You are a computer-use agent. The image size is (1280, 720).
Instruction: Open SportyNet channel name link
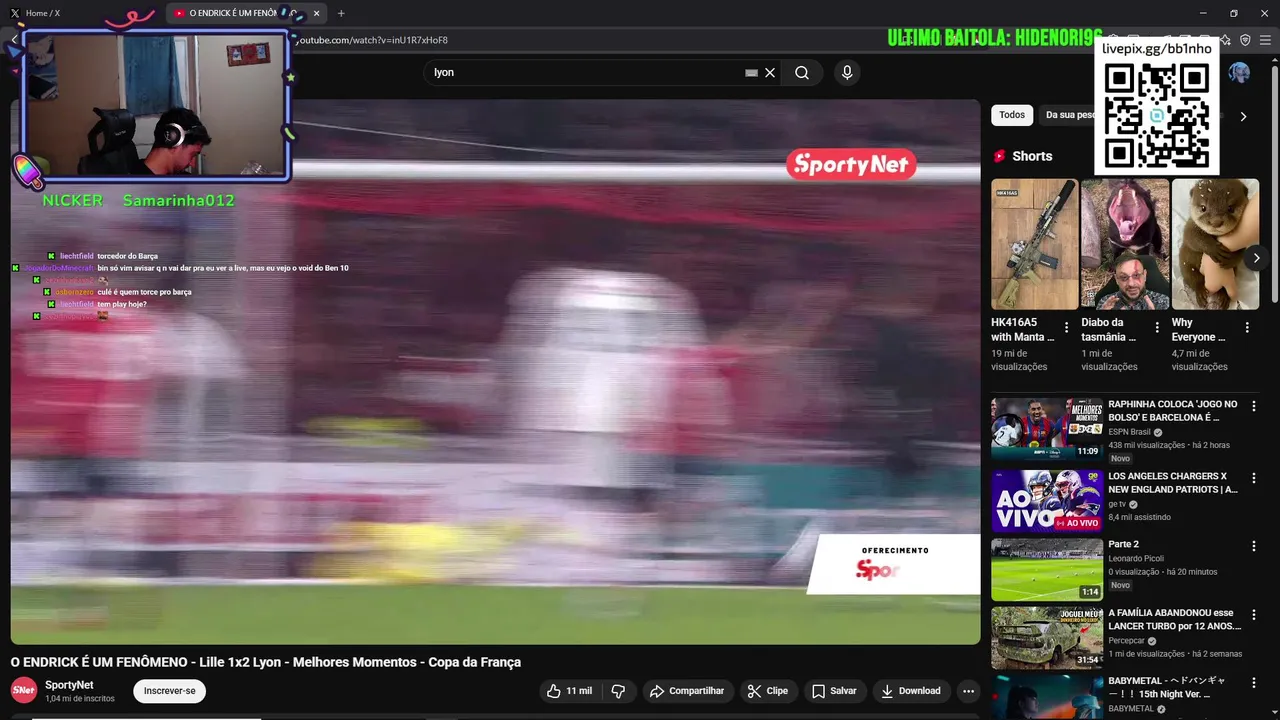click(x=69, y=685)
